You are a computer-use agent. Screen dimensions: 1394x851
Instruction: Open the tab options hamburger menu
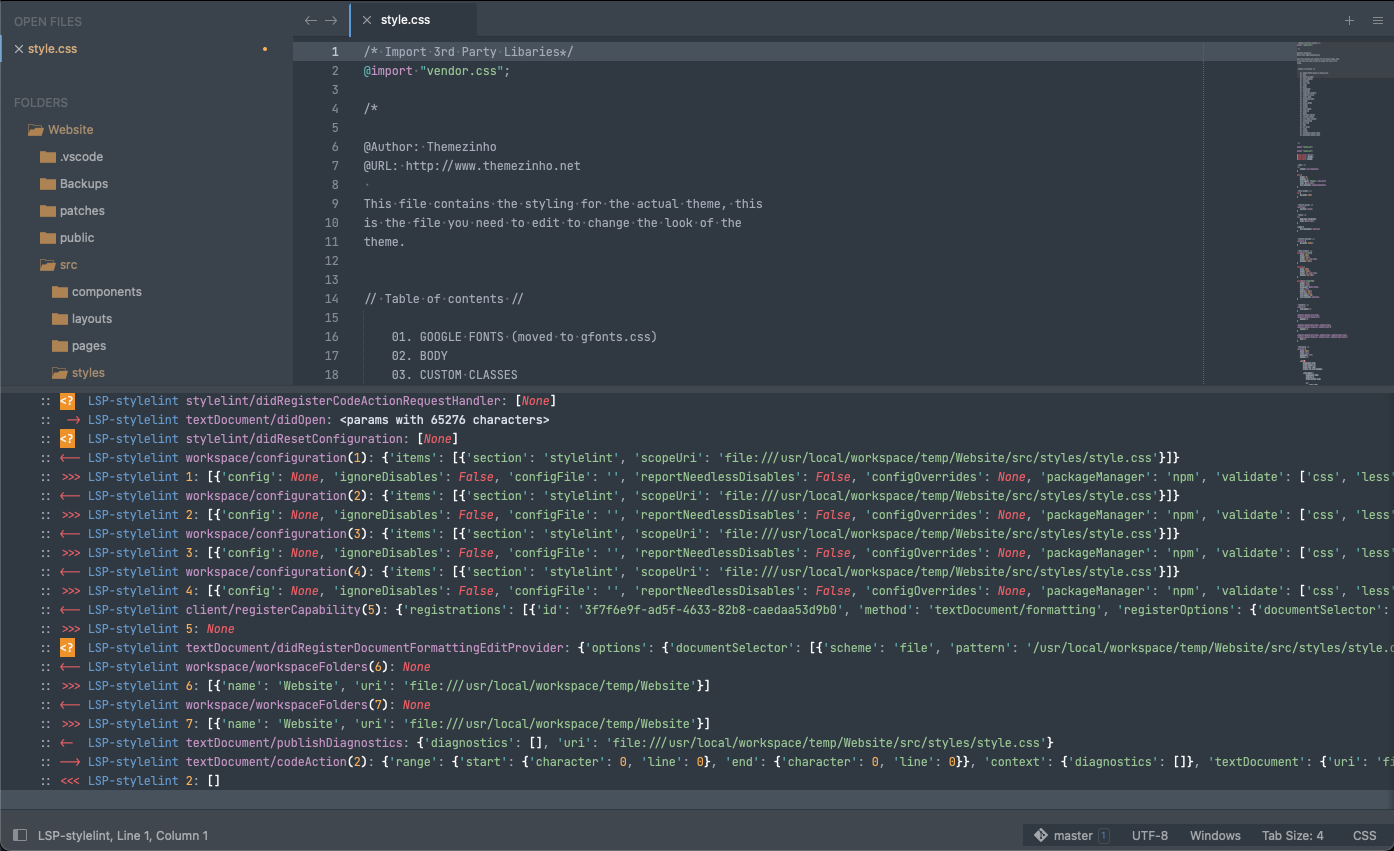(1377, 20)
